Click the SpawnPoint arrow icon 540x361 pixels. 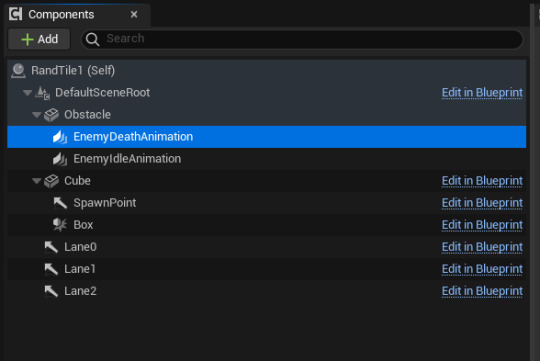[x=60, y=203]
